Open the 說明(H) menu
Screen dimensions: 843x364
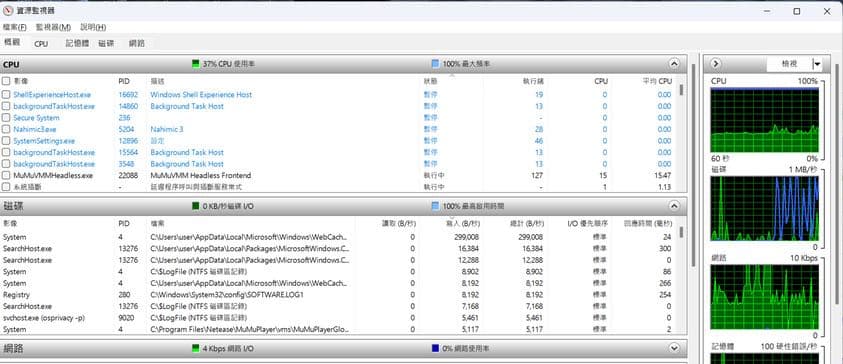93,27
